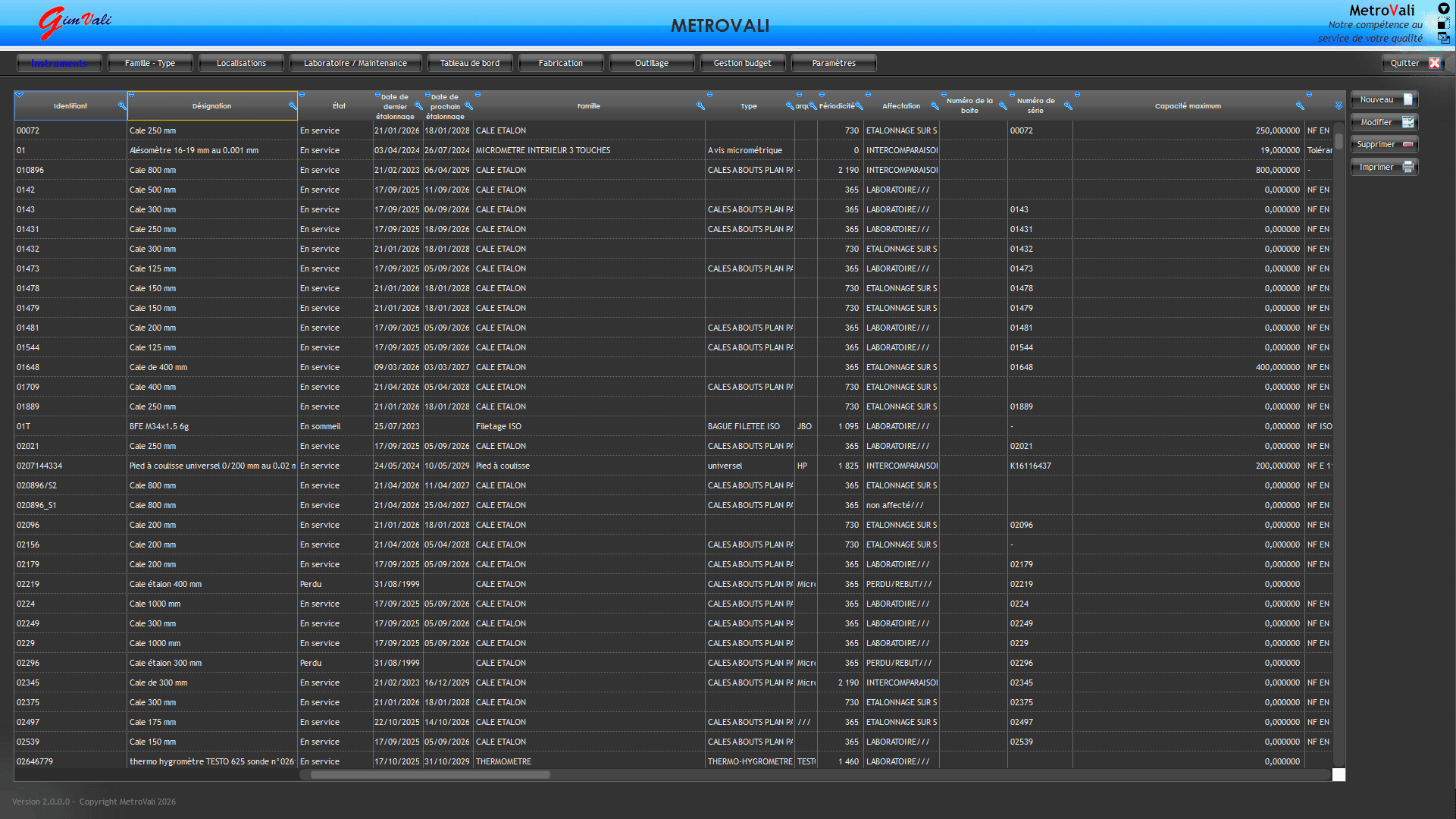Click the 'Perdu' state cell for instrument 02219
The image size is (1456, 819).
click(x=335, y=584)
